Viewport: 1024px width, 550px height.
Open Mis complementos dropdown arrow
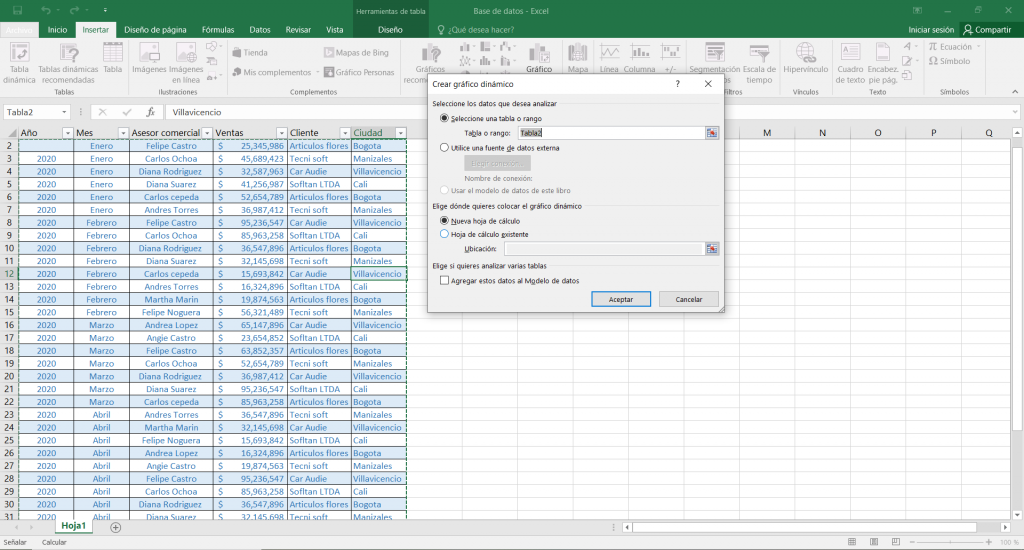point(318,73)
